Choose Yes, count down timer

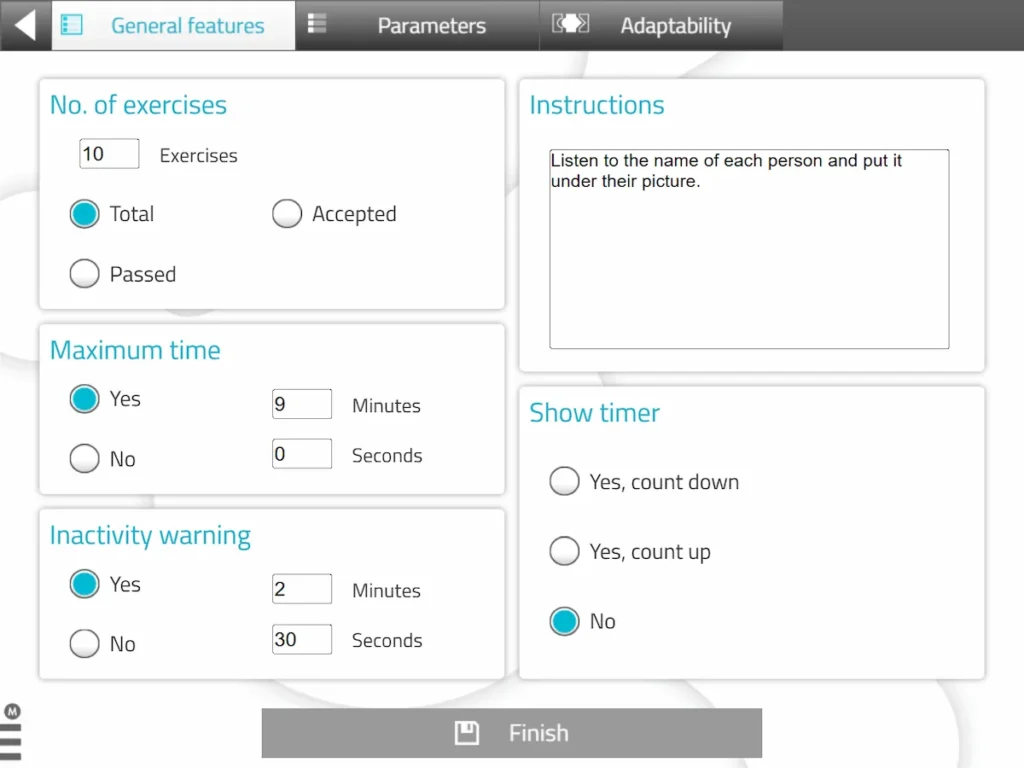click(x=565, y=482)
